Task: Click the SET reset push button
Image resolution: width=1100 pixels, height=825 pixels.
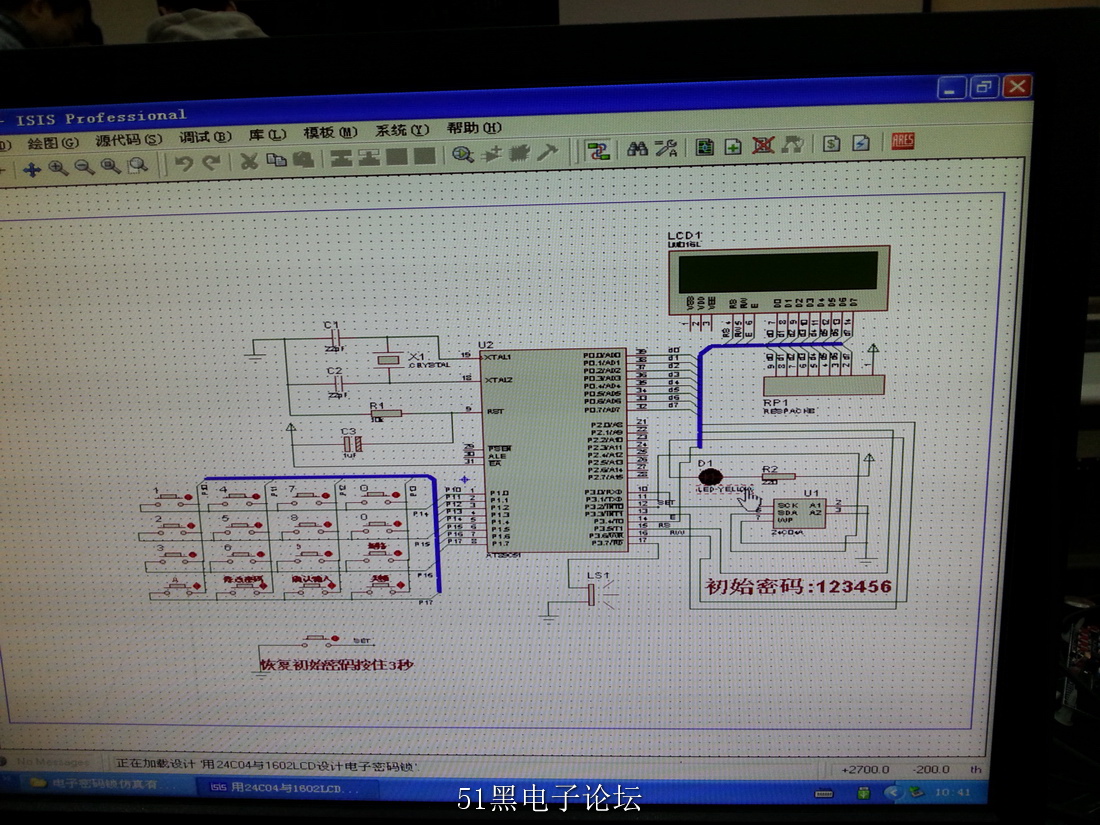Action: (x=320, y=639)
